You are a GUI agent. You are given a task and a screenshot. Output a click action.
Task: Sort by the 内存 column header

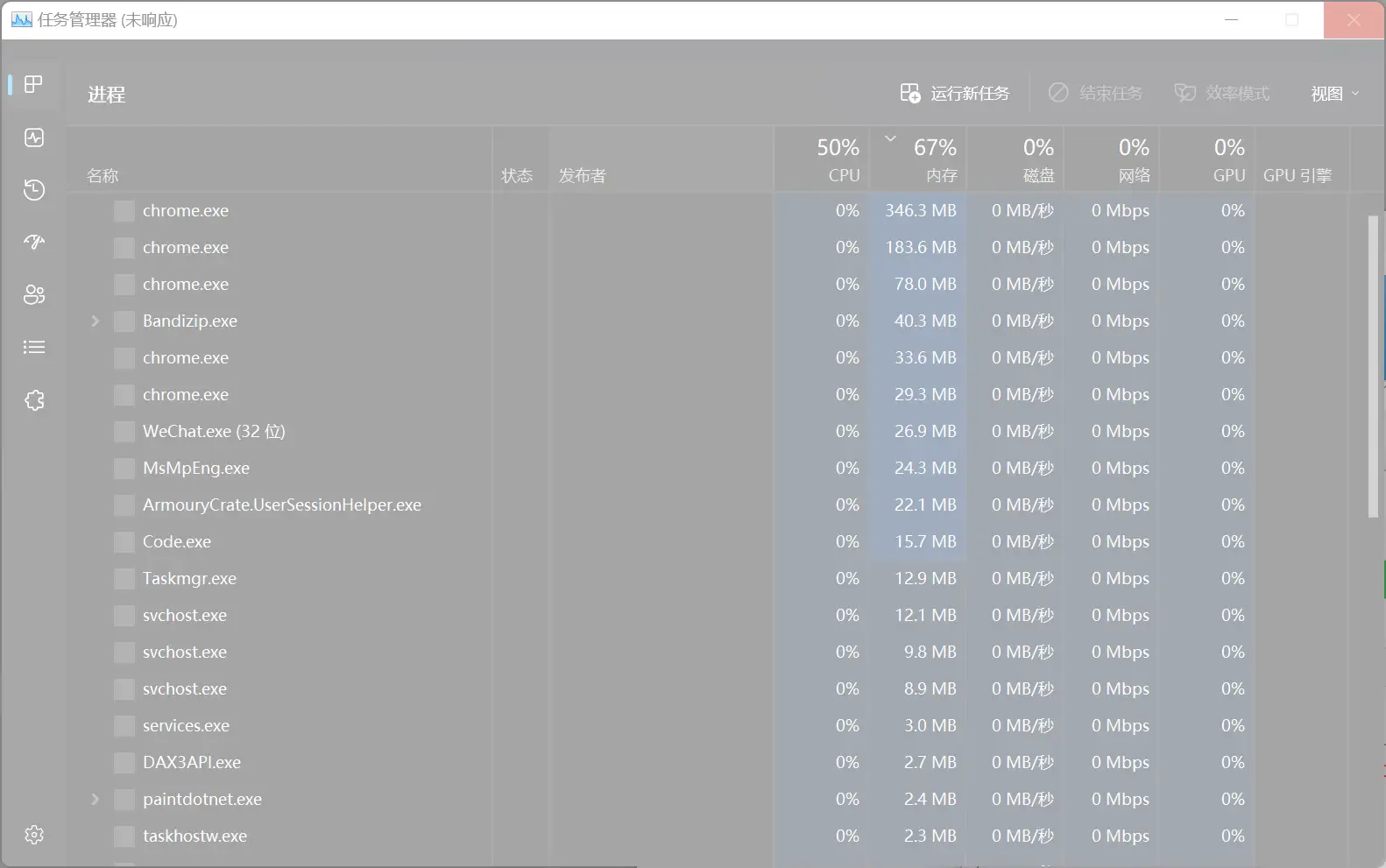tap(918, 159)
